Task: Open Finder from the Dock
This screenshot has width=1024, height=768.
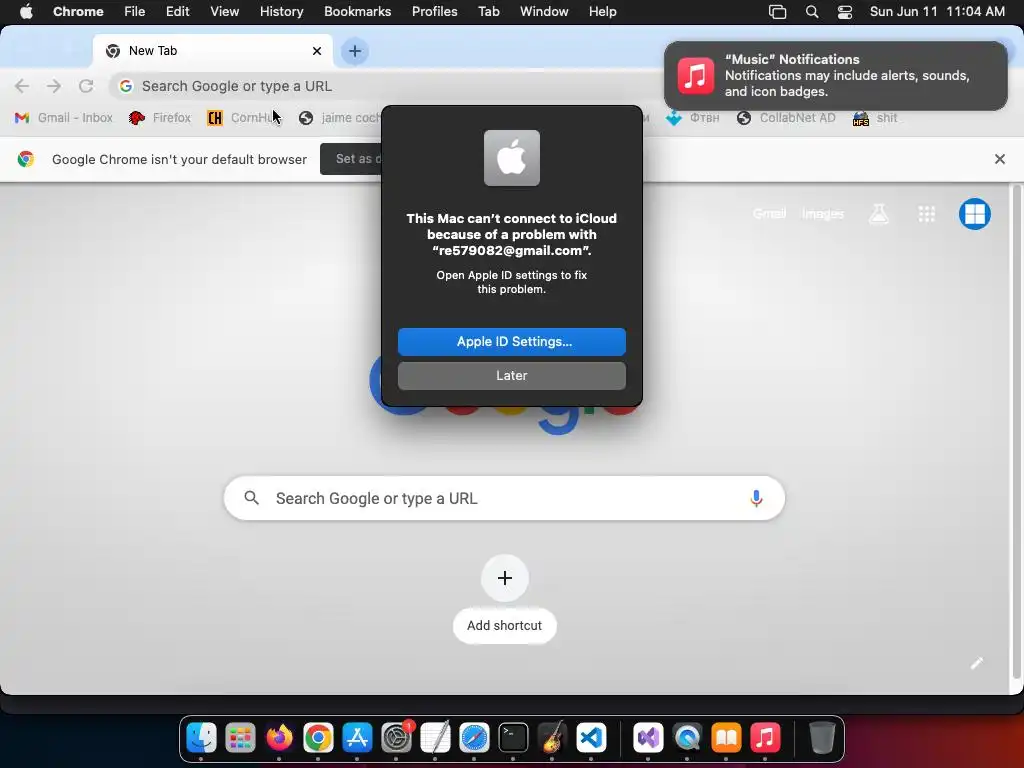Action: [201, 738]
